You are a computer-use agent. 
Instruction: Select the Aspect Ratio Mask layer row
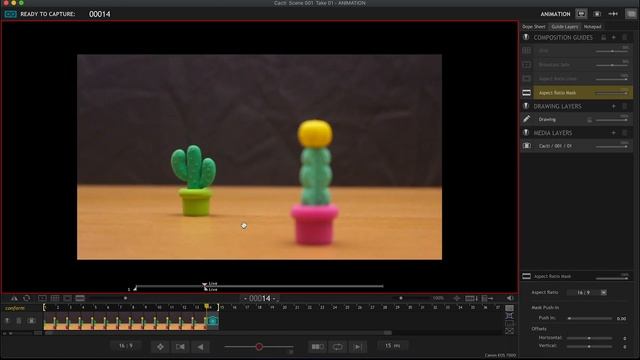[583, 93]
